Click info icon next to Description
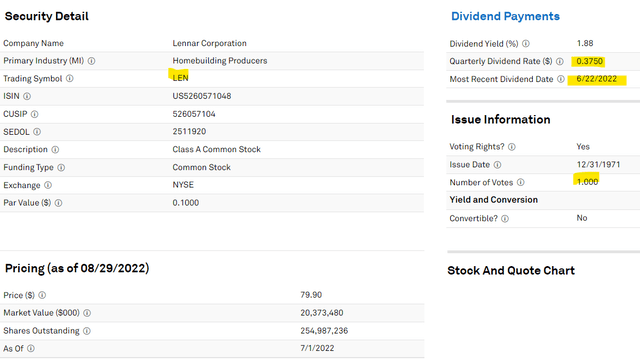 [55, 150]
